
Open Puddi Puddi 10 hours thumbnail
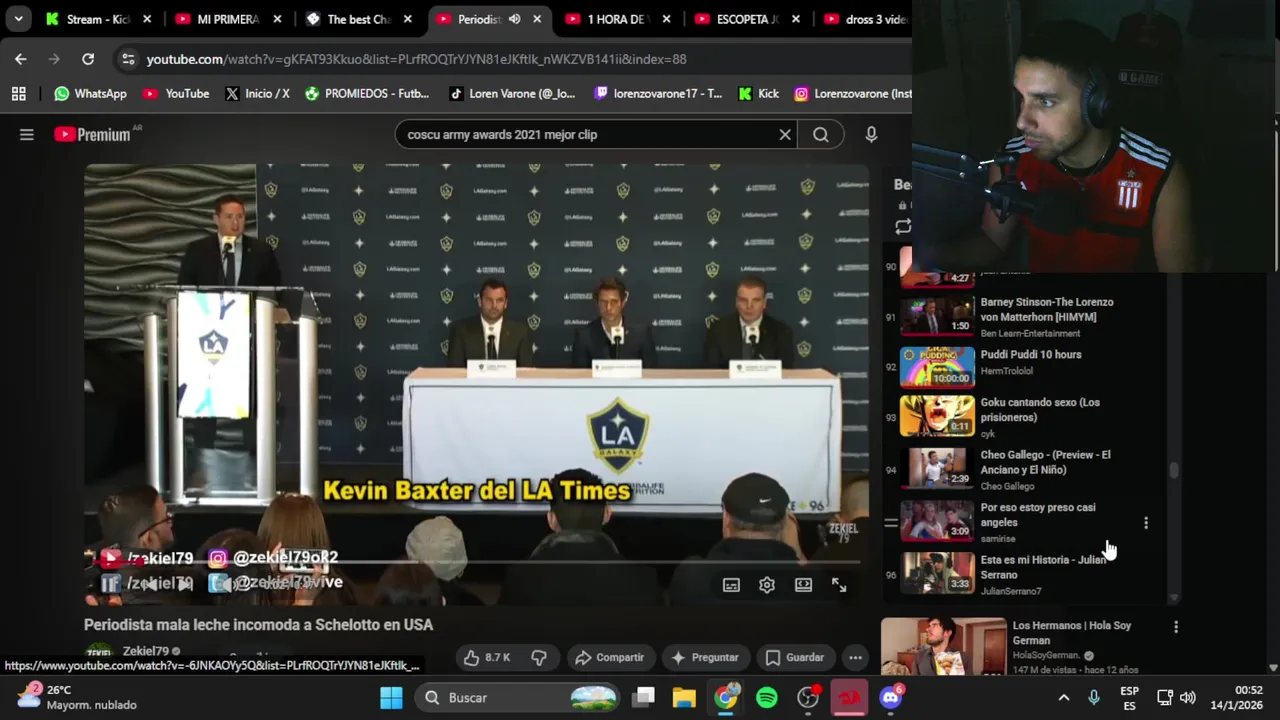[937, 367]
